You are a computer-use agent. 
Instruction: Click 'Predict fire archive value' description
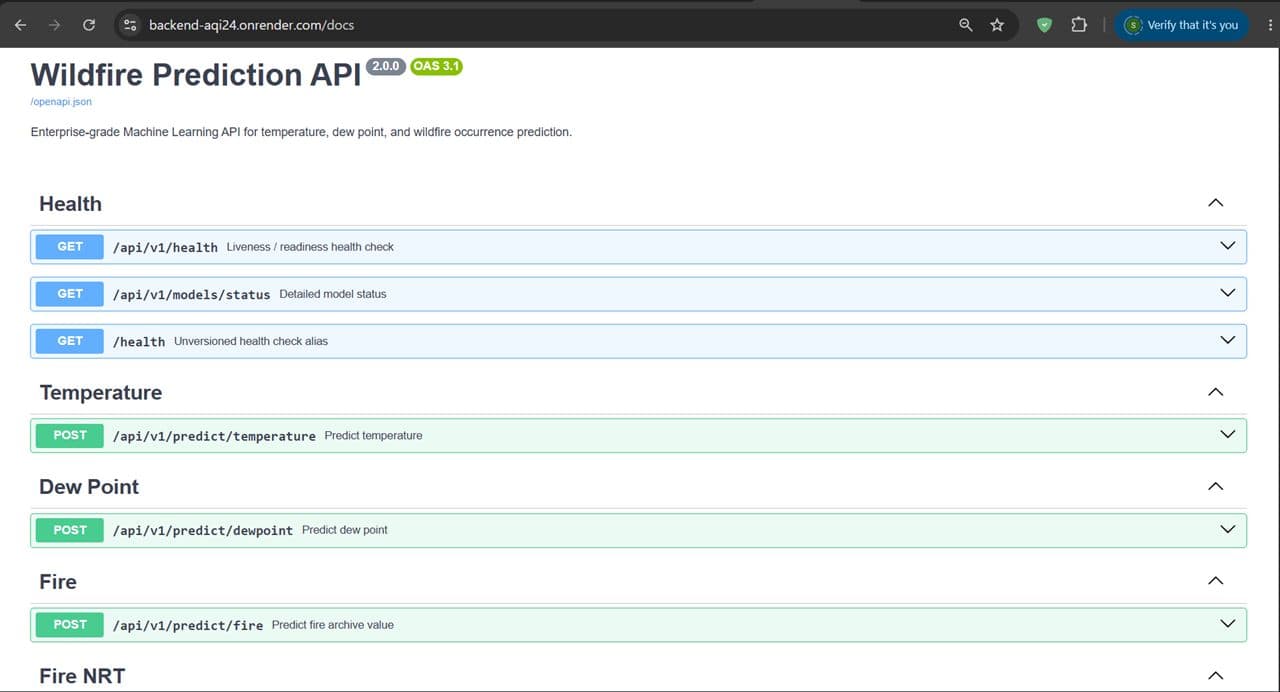(333, 625)
